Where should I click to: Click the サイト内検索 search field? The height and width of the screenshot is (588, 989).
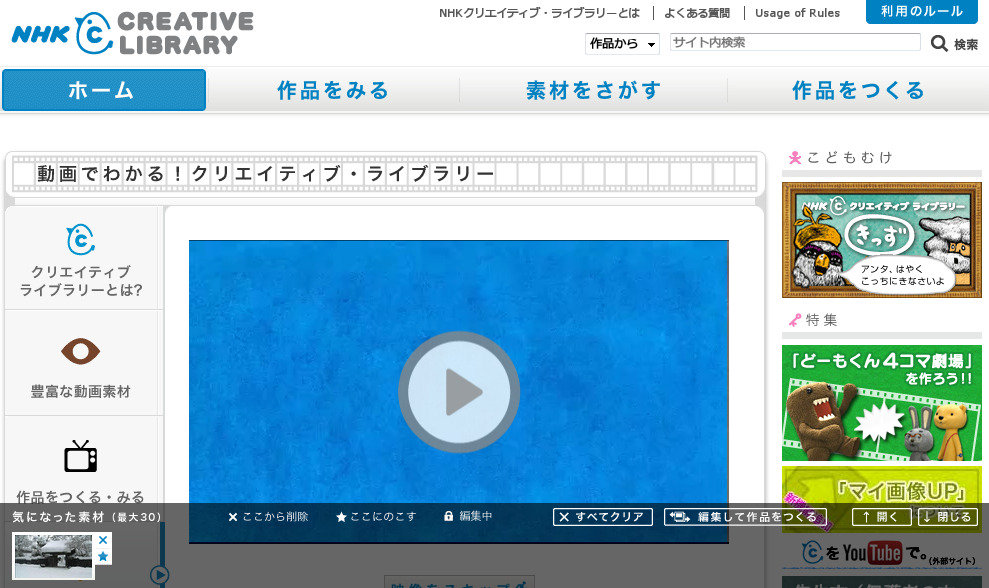pyautogui.click(x=794, y=42)
